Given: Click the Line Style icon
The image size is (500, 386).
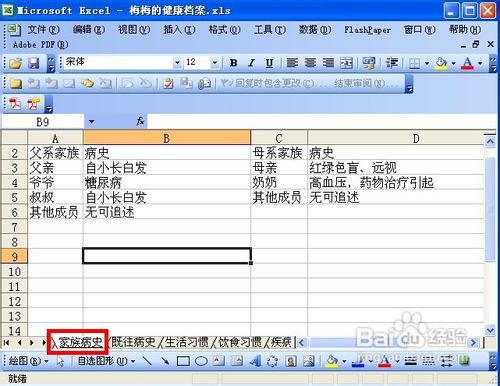Looking at the screenshot, I should tap(411, 361).
